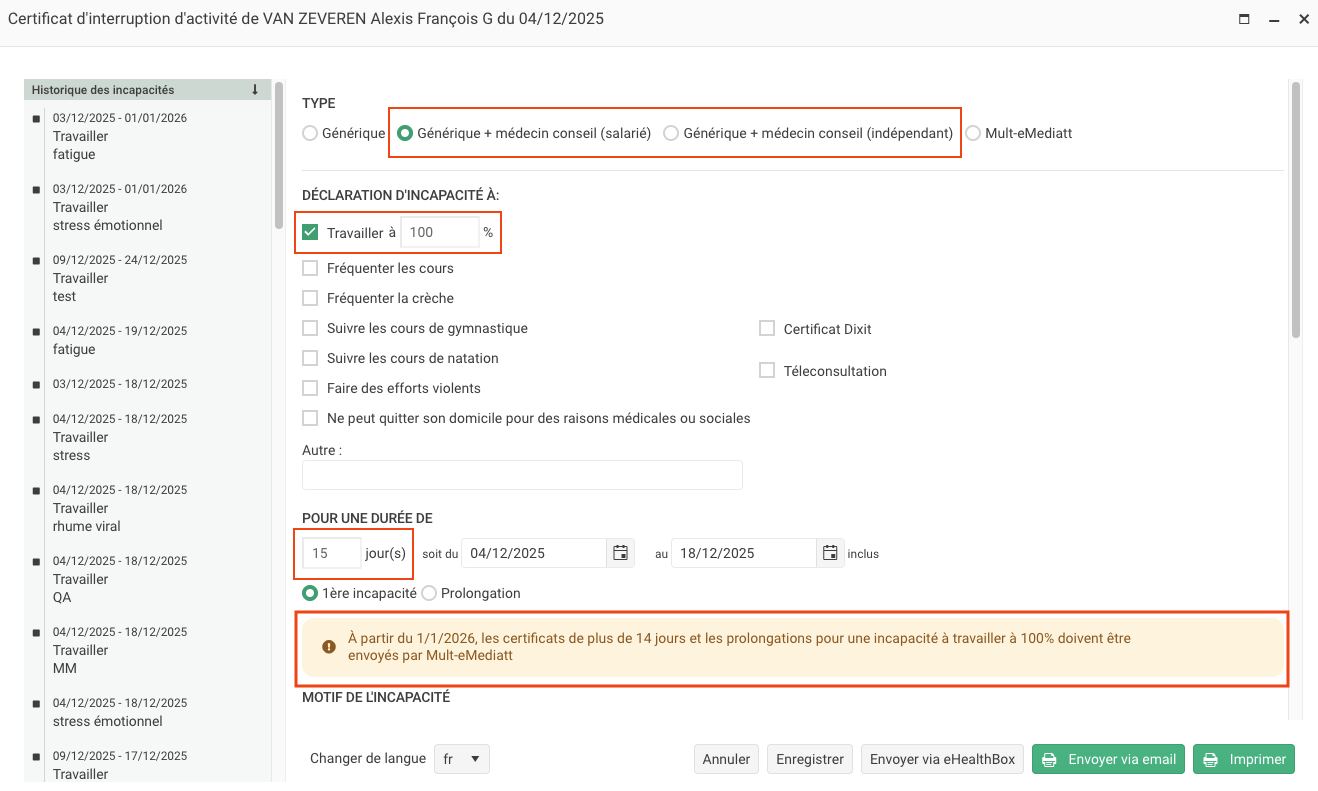Select the Prolongation radio button
This screenshot has height=791, width=1318.
[x=429, y=593]
